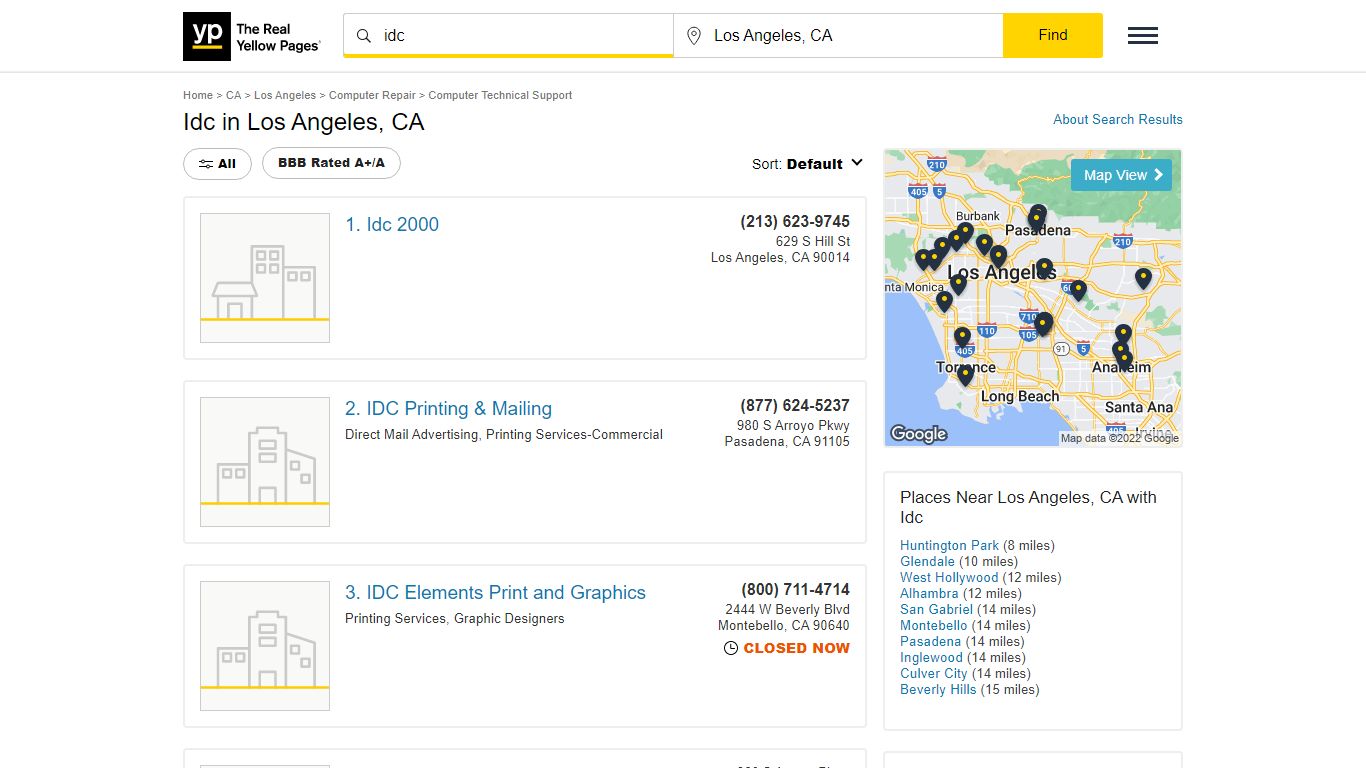
Task: Open West Hollywood nearby place
Action: coord(949,578)
